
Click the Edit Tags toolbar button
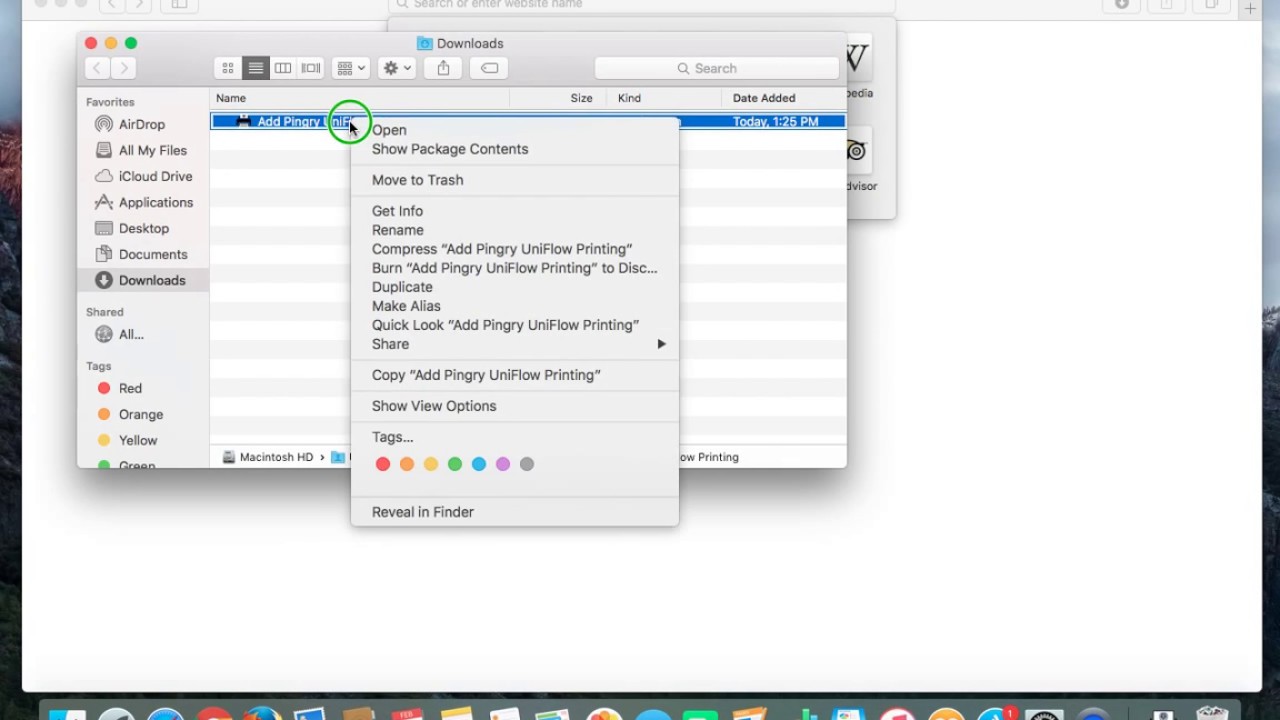coord(489,68)
